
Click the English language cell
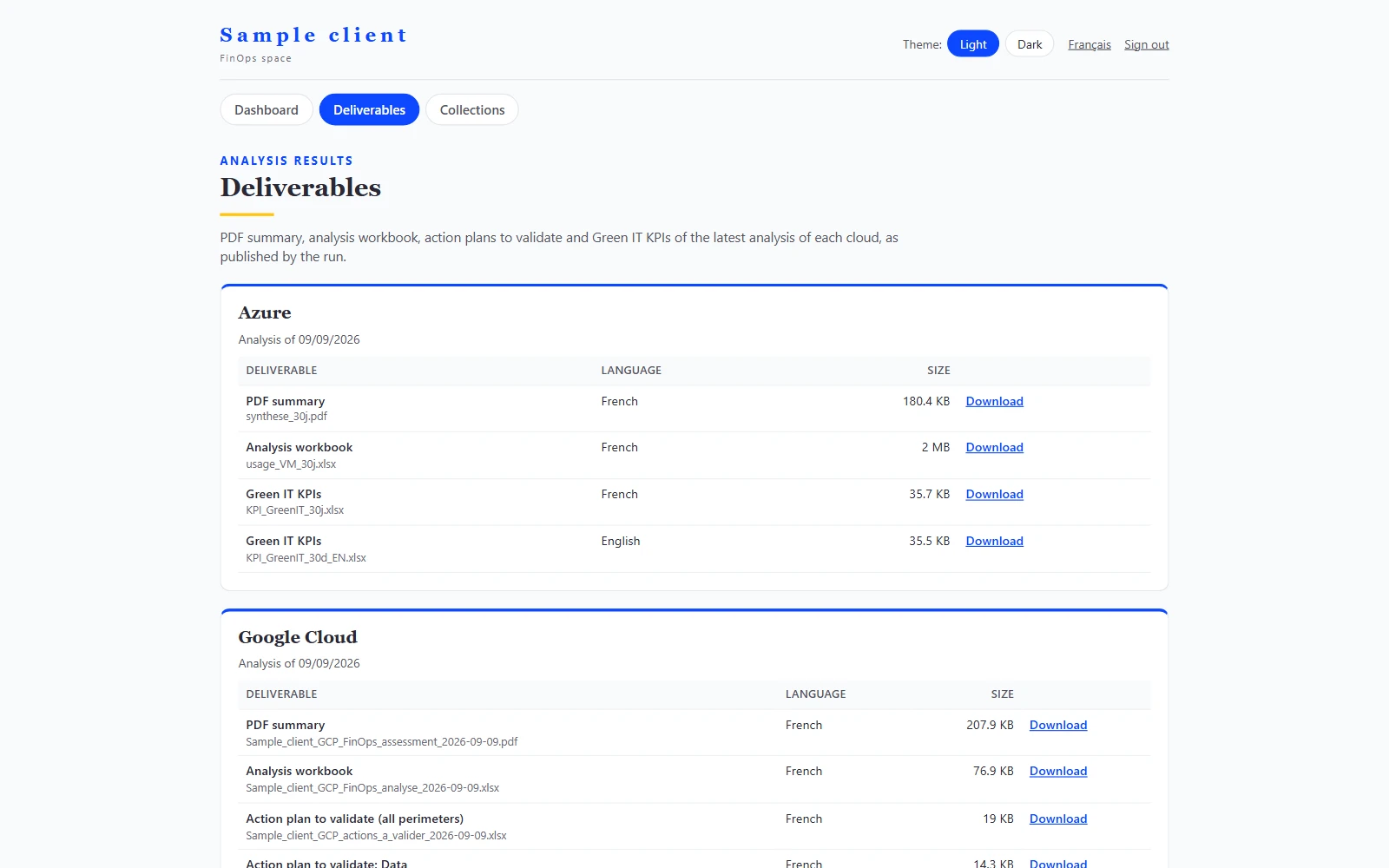[x=620, y=541]
